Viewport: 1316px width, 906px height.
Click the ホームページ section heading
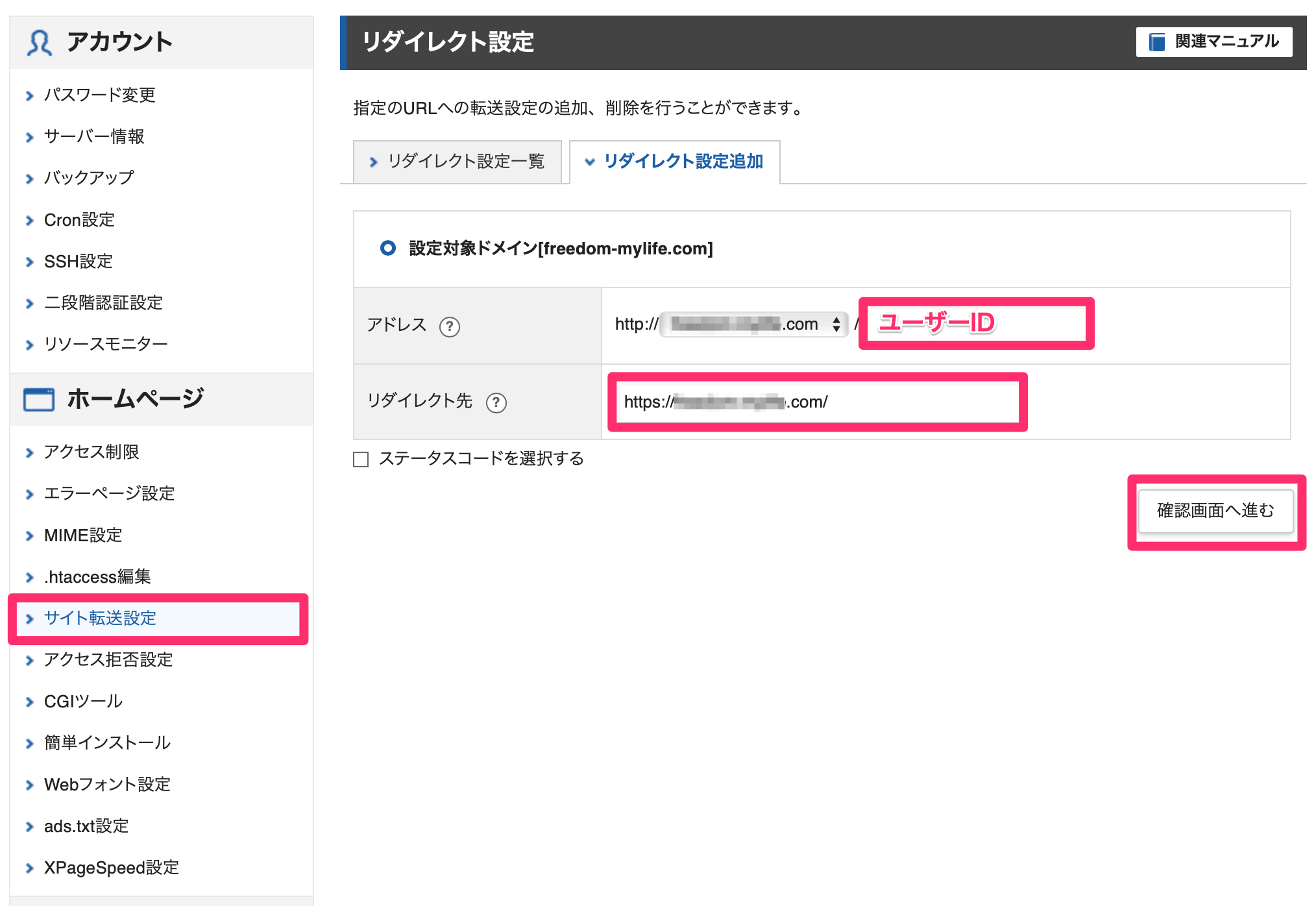135,399
